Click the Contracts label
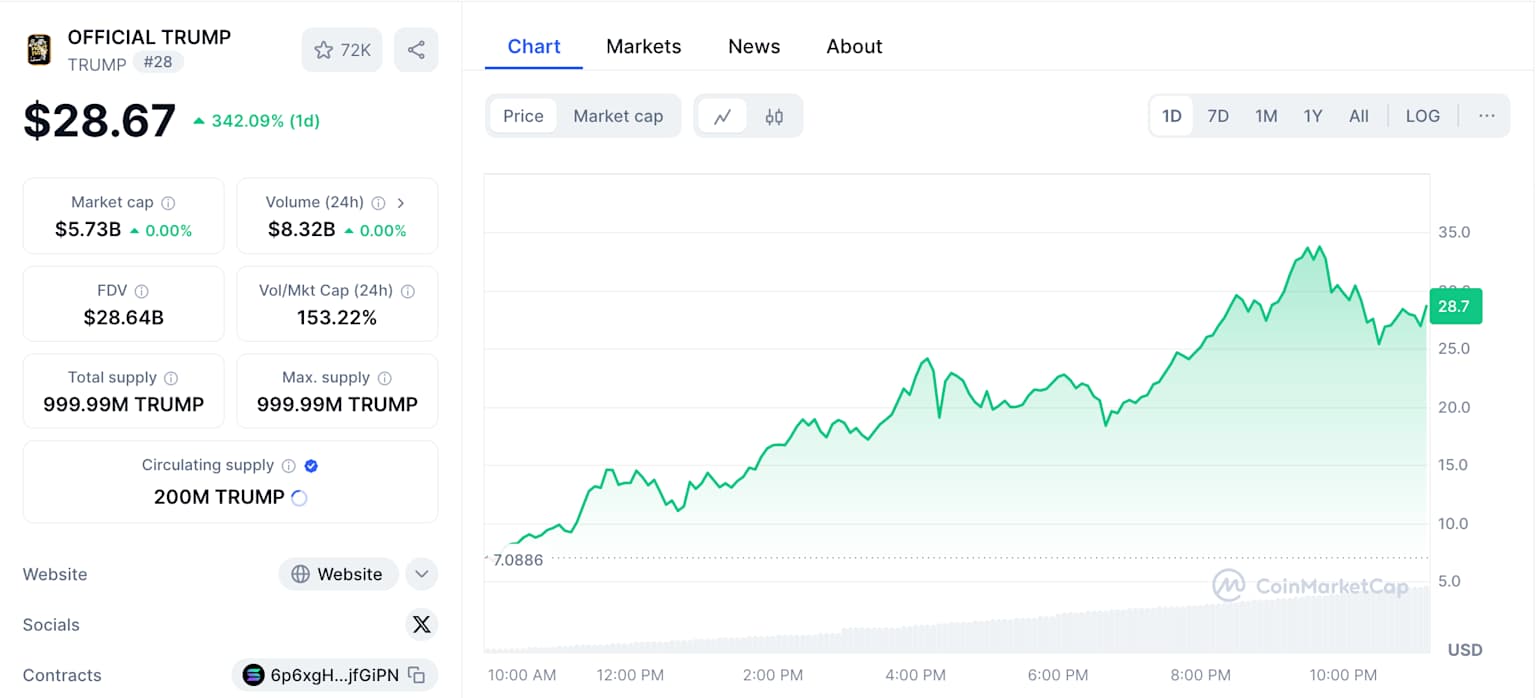Viewport: 1536px width, 698px height. [62, 676]
